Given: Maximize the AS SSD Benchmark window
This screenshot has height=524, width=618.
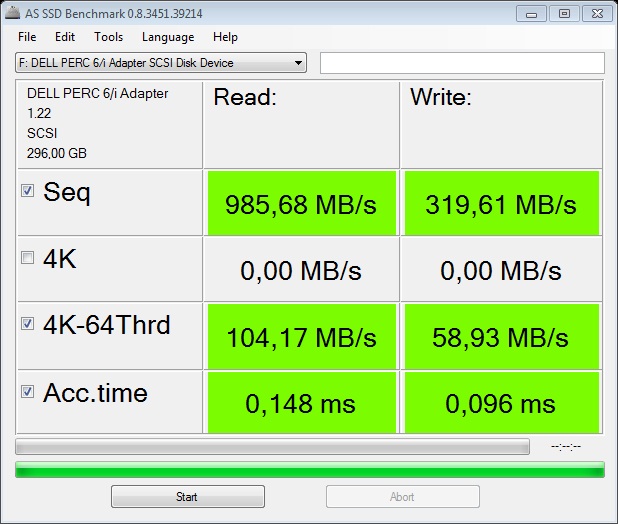Looking at the screenshot, I should (564, 14).
